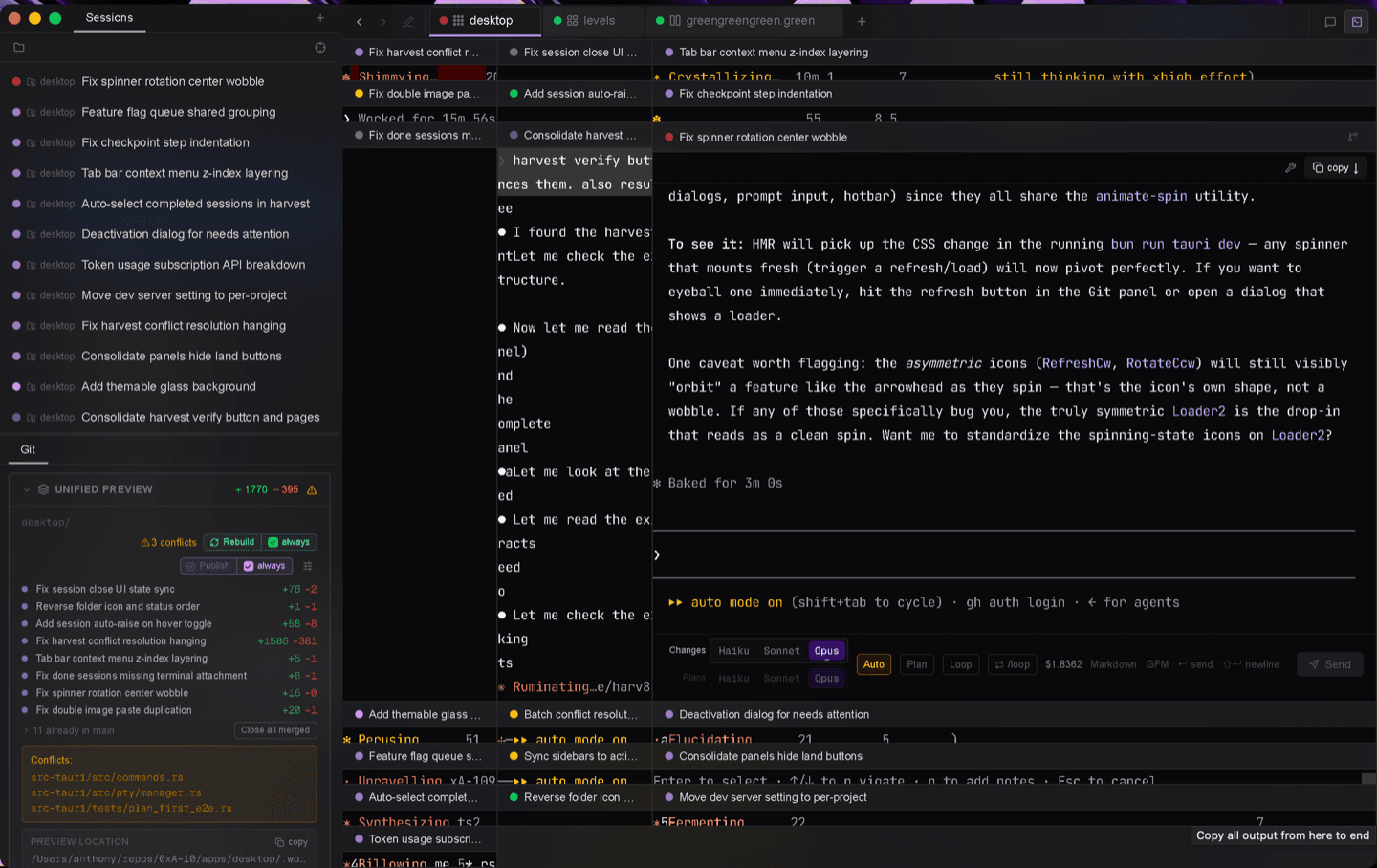Click the Rebuild button
Screen dimensions: 1377x868
pos(232,542)
